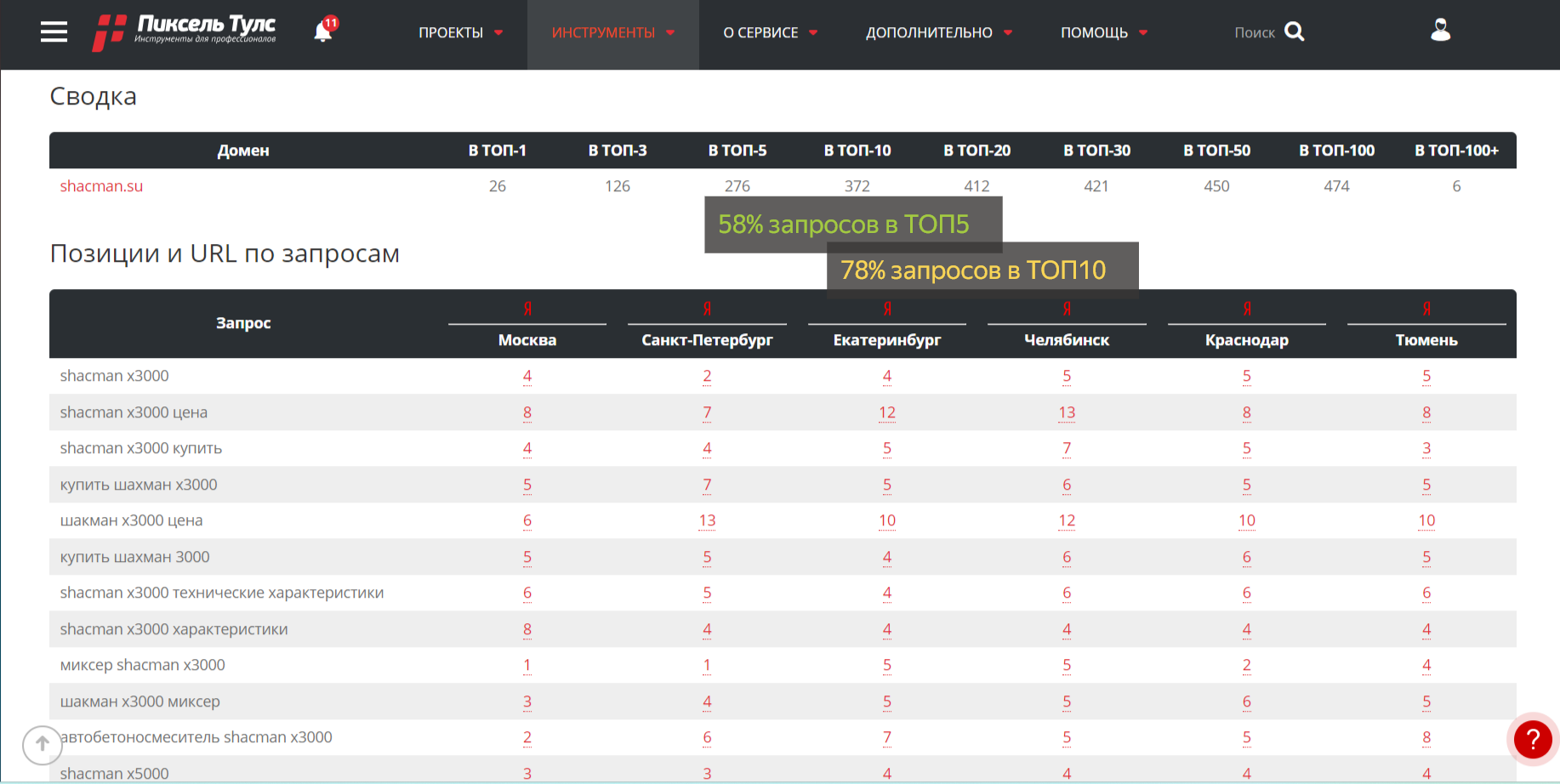Open Москва position 6 for shacman x3000 технические характеристики
The width and height of the screenshot is (1560, 784).
point(527,593)
